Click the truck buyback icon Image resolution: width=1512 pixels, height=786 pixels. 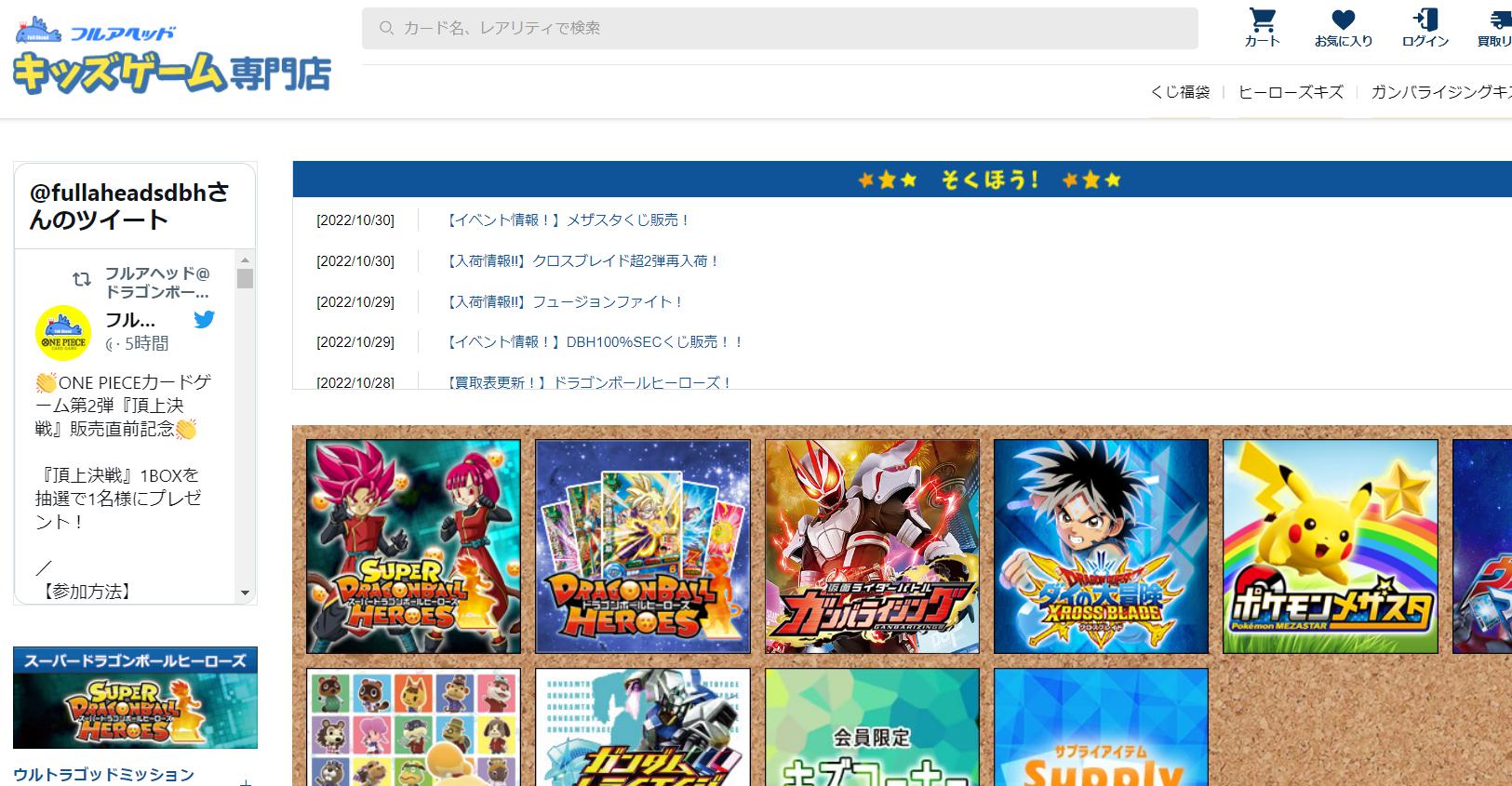(1498, 20)
